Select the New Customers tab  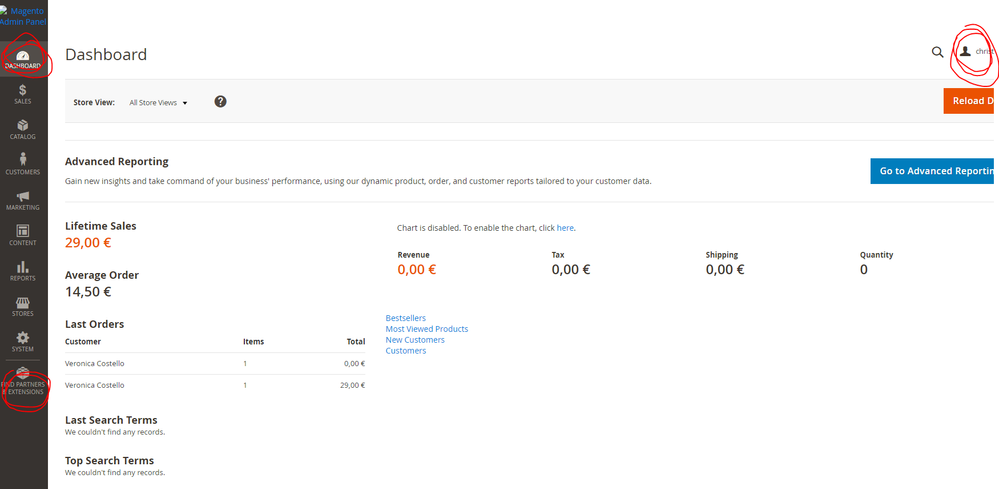(415, 340)
